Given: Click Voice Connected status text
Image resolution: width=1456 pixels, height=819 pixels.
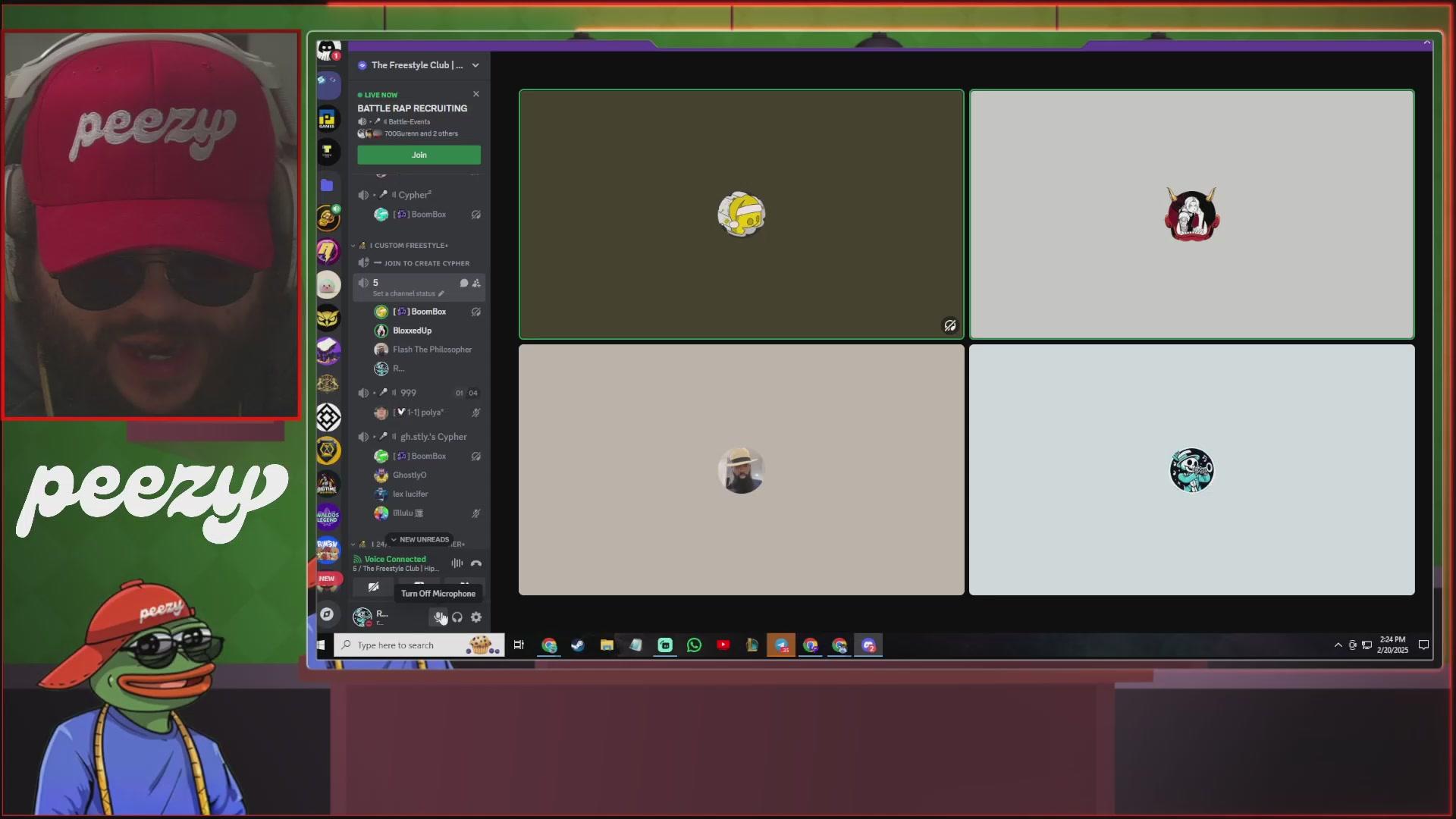Looking at the screenshot, I should click(395, 559).
